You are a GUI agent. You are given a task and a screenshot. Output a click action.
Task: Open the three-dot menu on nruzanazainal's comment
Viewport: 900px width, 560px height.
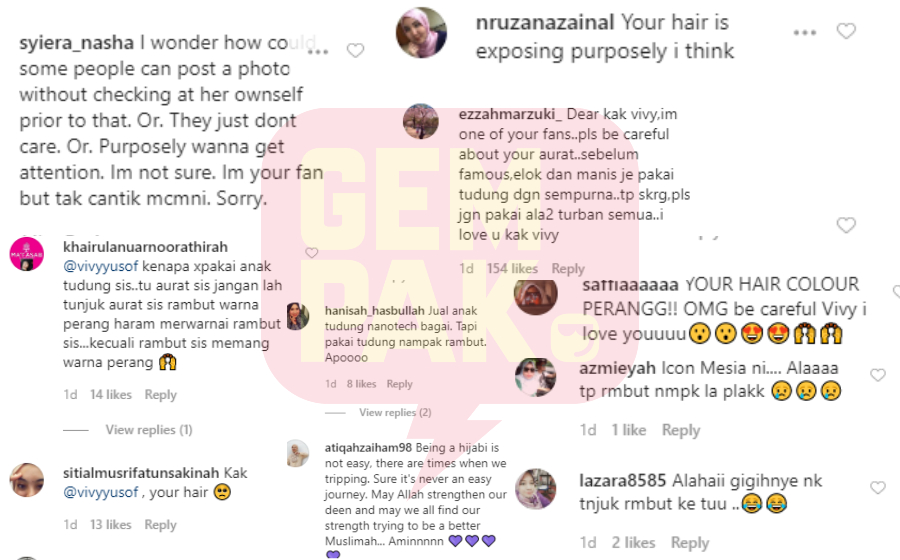point(805,33)
